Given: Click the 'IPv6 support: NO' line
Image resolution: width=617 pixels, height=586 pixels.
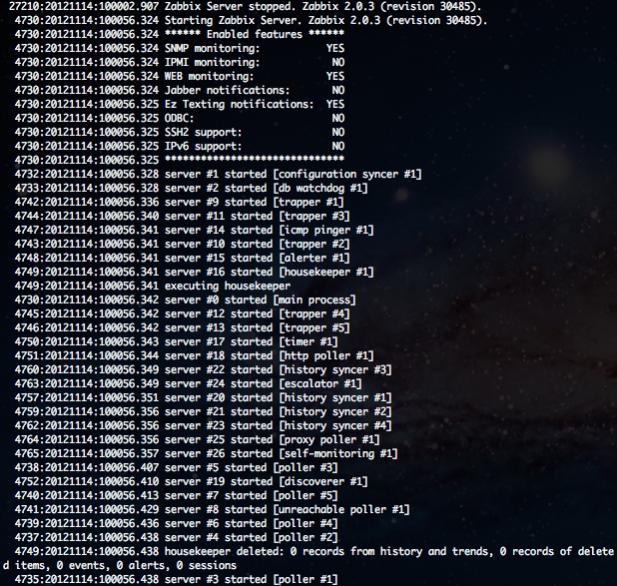Looking at the screenshot, I should [179, 146].
